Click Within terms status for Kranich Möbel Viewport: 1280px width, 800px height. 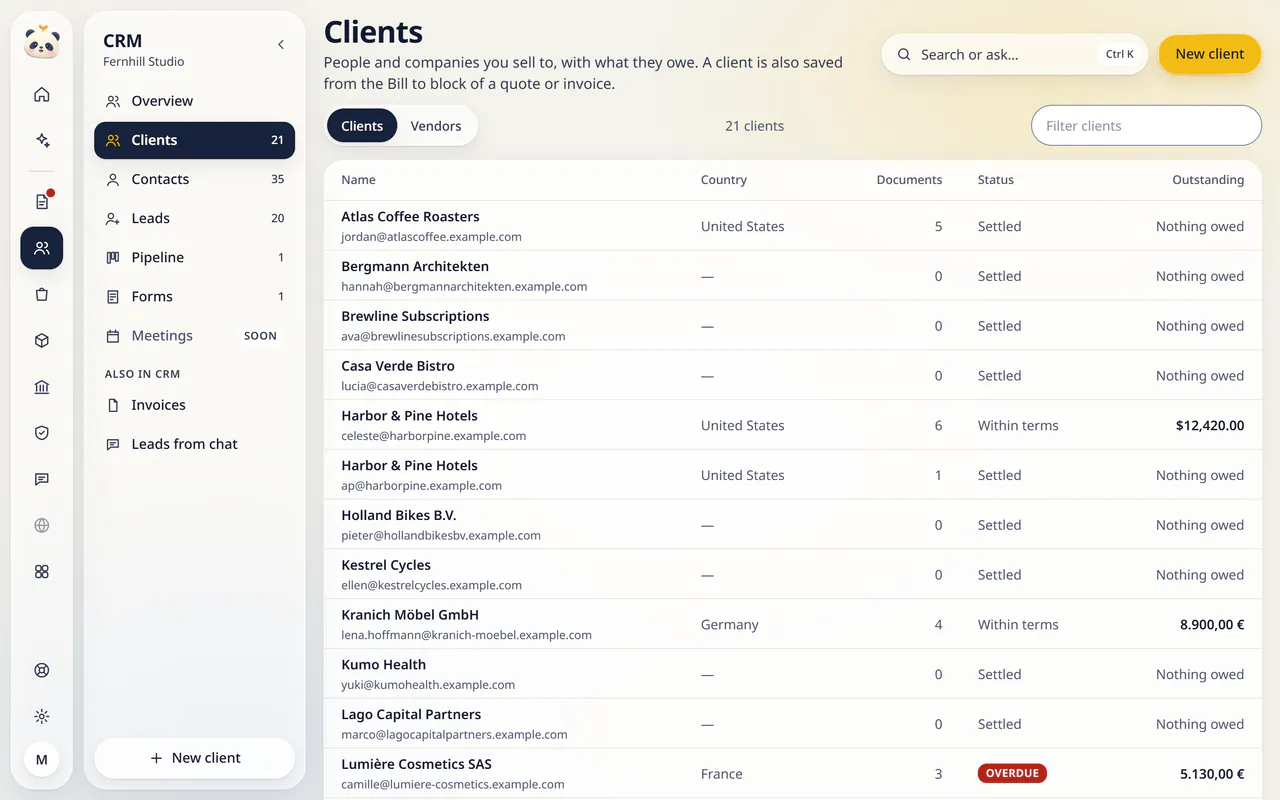1018,625
